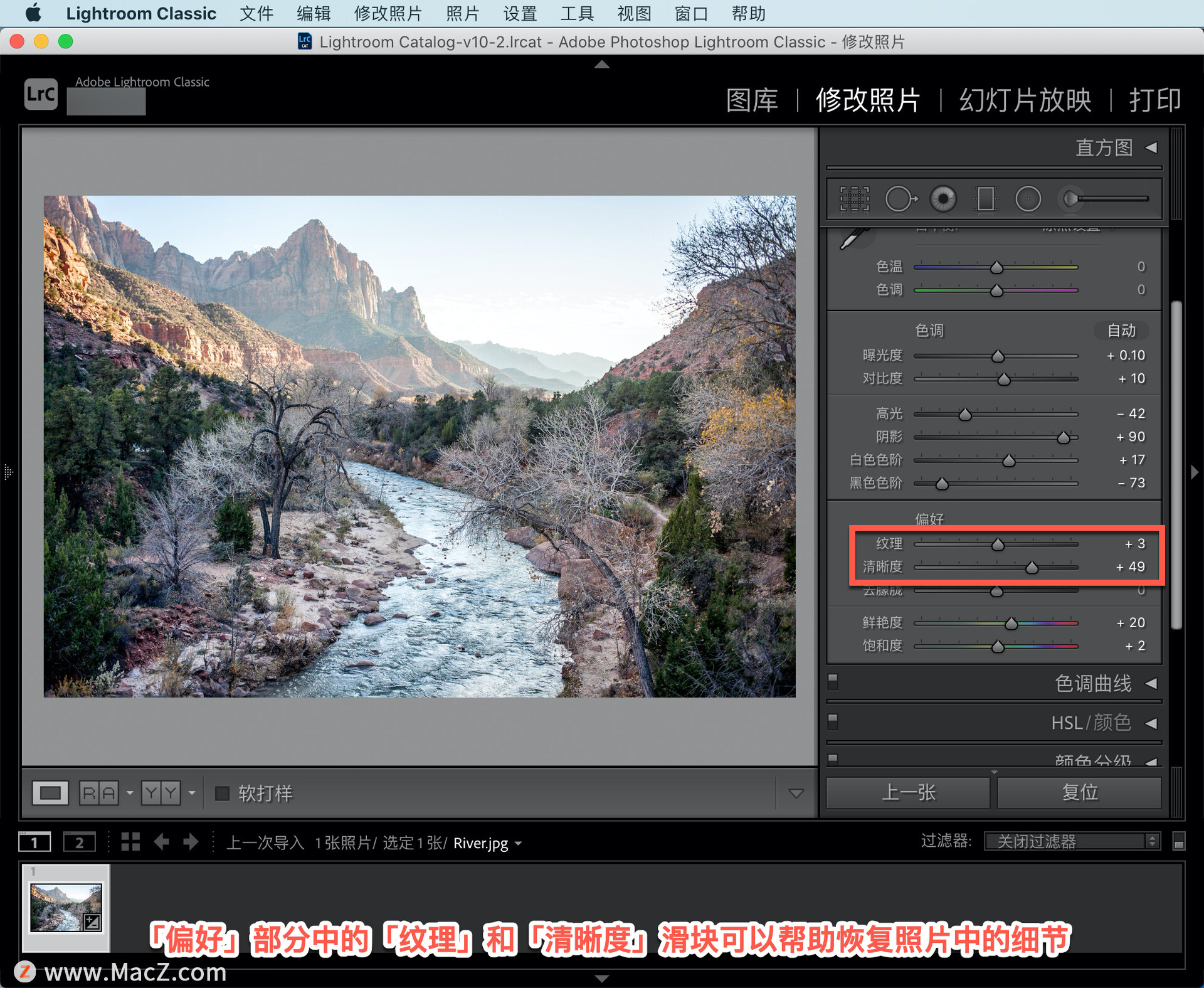The image size is (1204, 988).
Task: Toggle the filter lock switch
Action: click(x=1179, y=841)
